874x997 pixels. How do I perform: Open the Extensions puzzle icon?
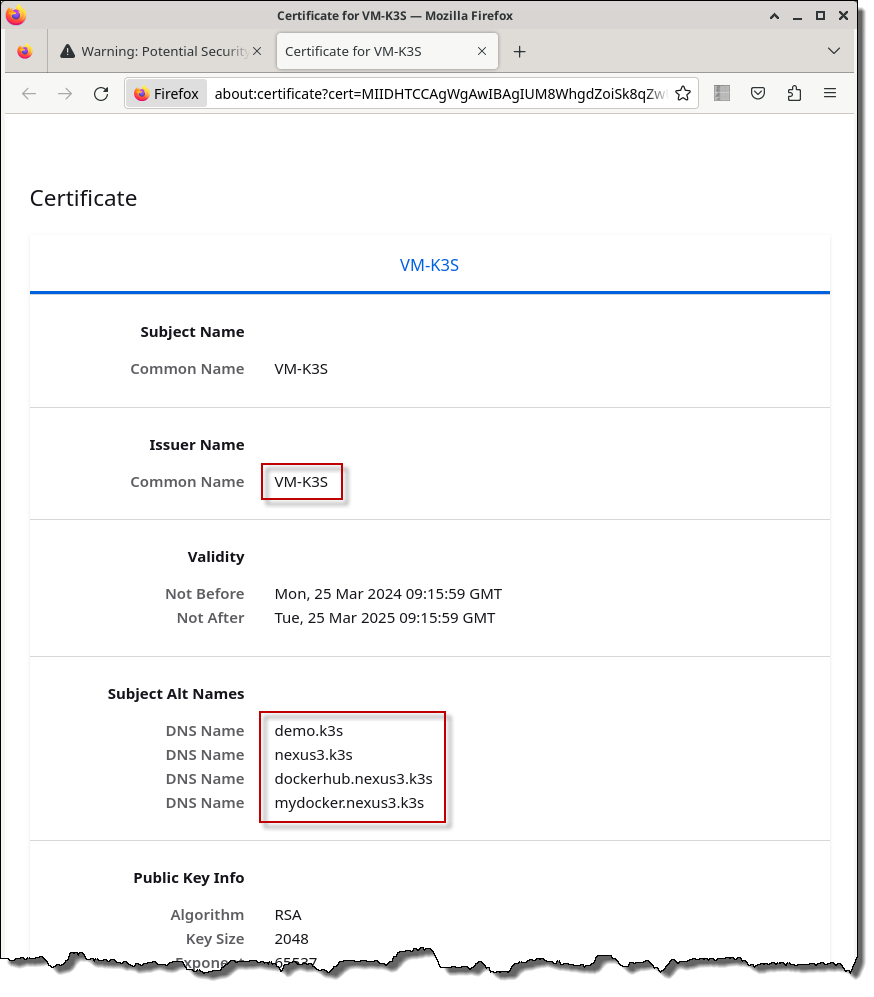coord(794,93)
